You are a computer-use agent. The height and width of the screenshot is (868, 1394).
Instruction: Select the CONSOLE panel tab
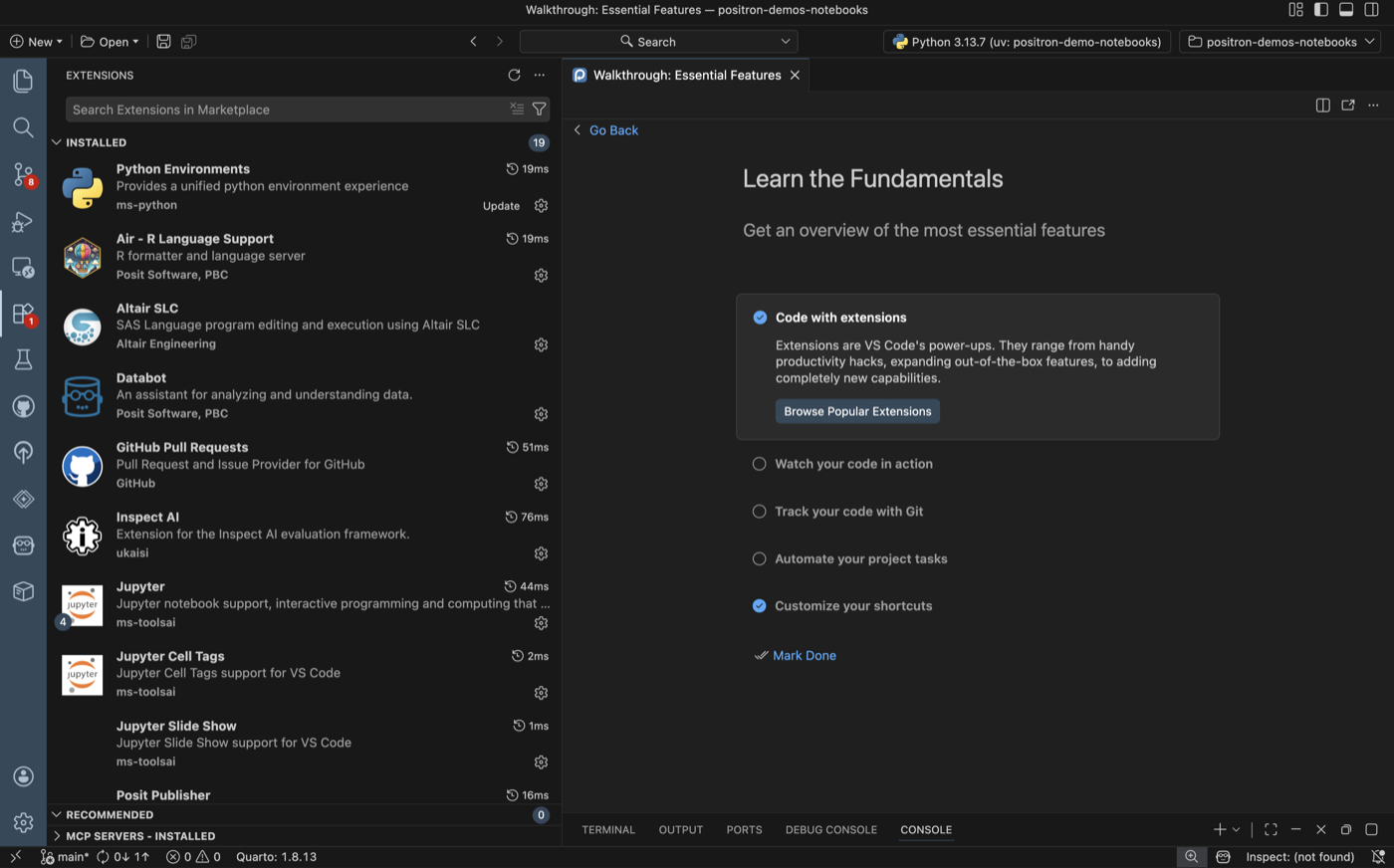click(x=926, y=829)
